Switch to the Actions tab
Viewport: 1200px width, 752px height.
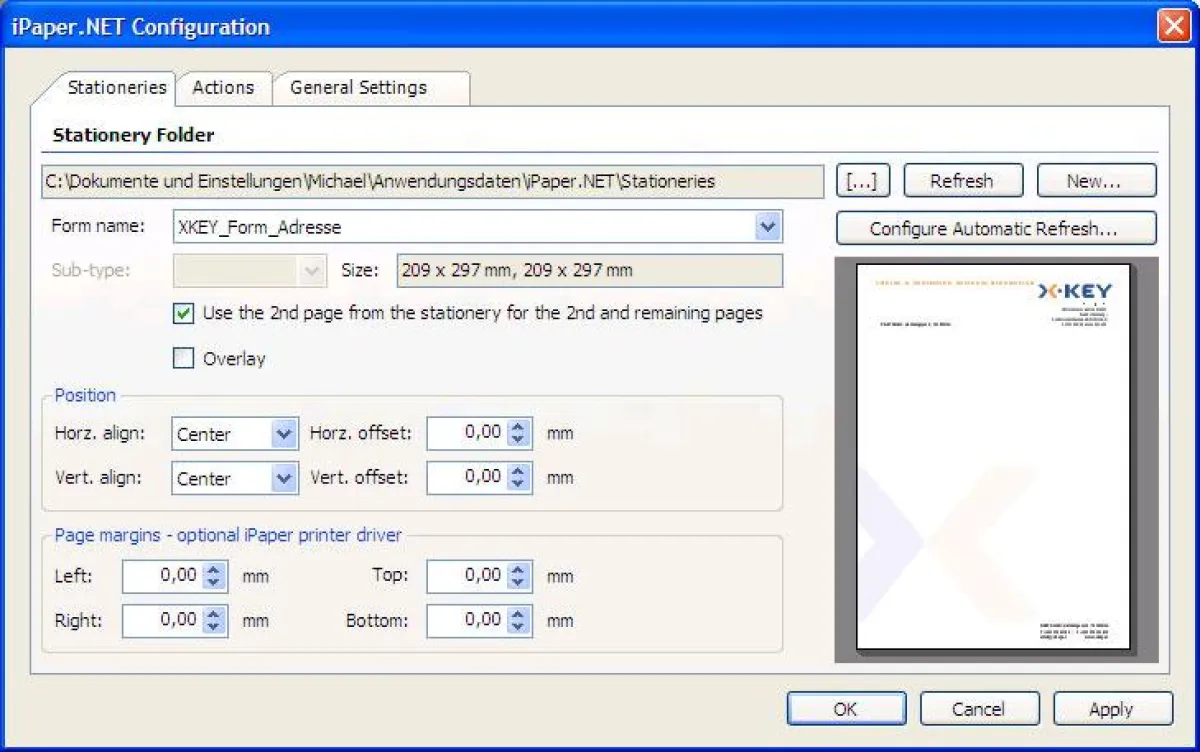223,88
